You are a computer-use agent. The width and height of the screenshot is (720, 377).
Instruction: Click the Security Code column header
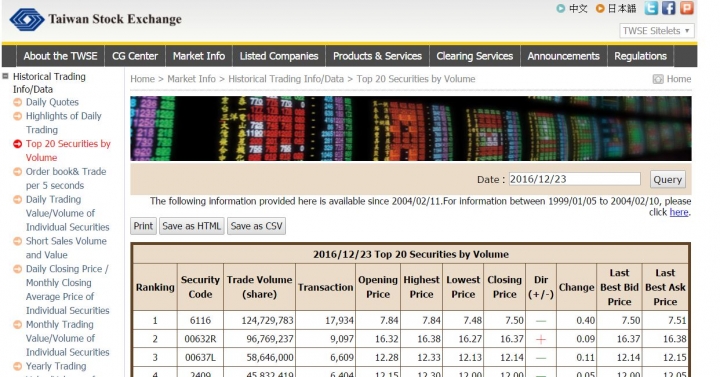tap(200, 287)
